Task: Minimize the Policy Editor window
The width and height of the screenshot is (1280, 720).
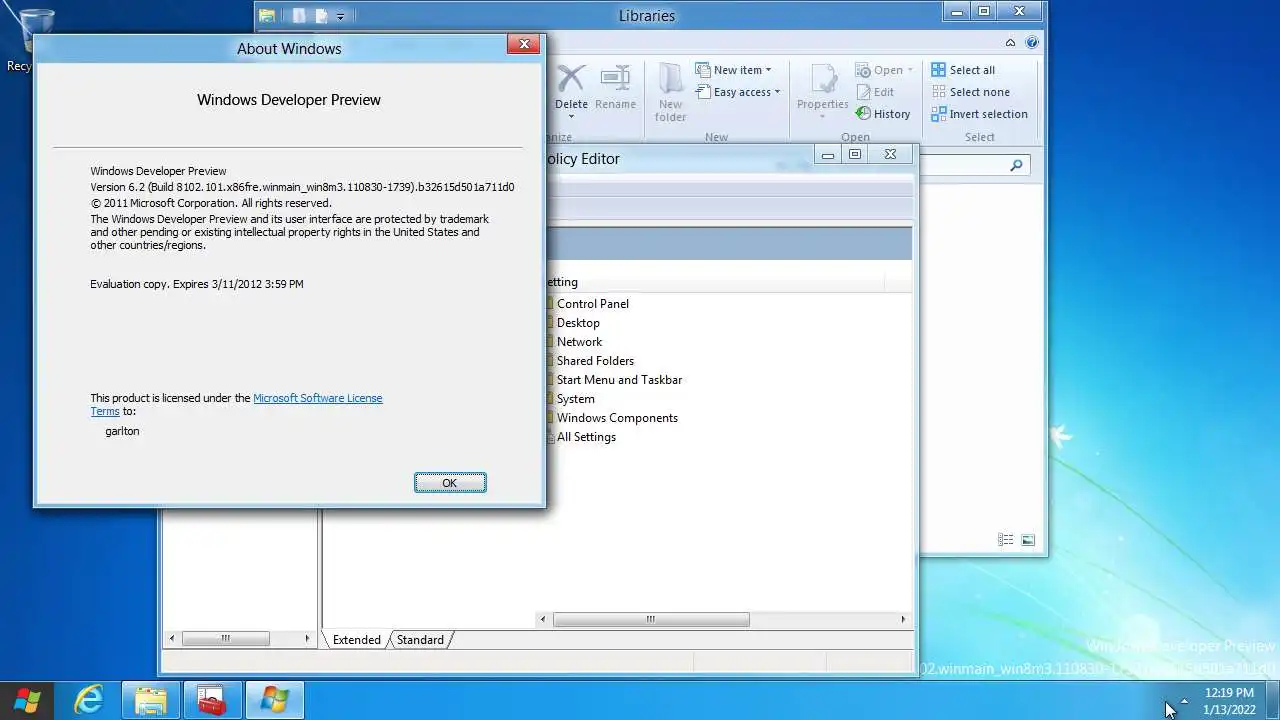Action: [828, 154]
